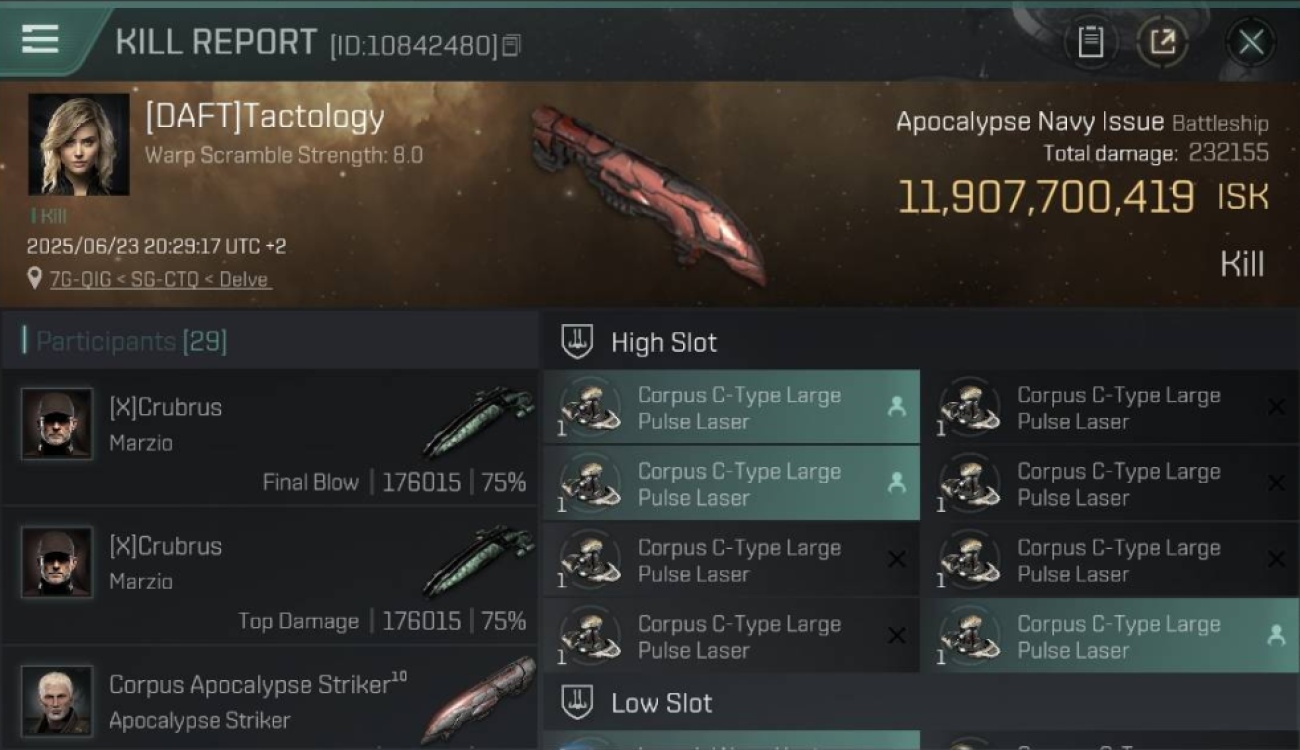Click the Apocalypse Navy Issue ship image
1300x750 pixels.
648,193
